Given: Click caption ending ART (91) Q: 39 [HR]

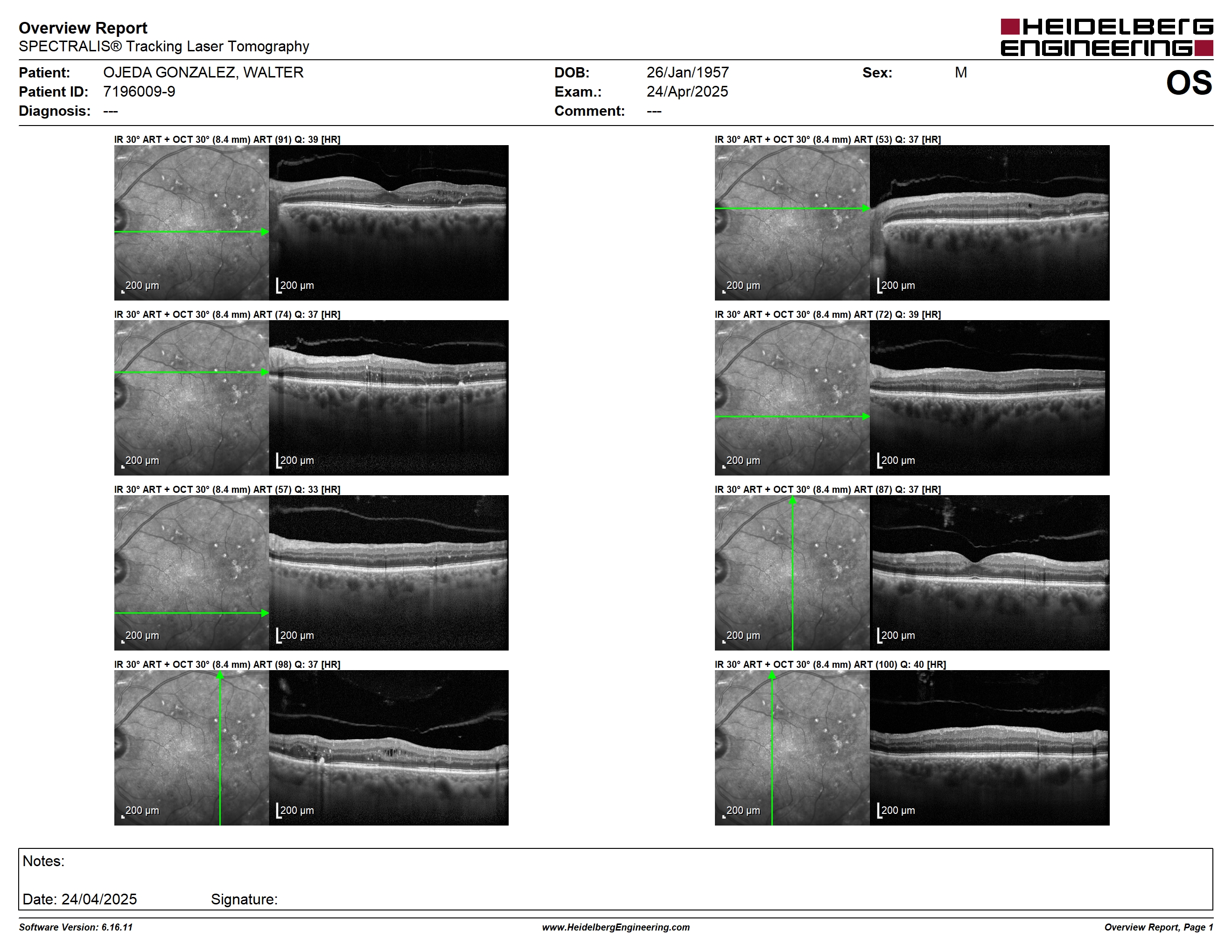Looking at the screenshot, I should click(x=227, y=140).
